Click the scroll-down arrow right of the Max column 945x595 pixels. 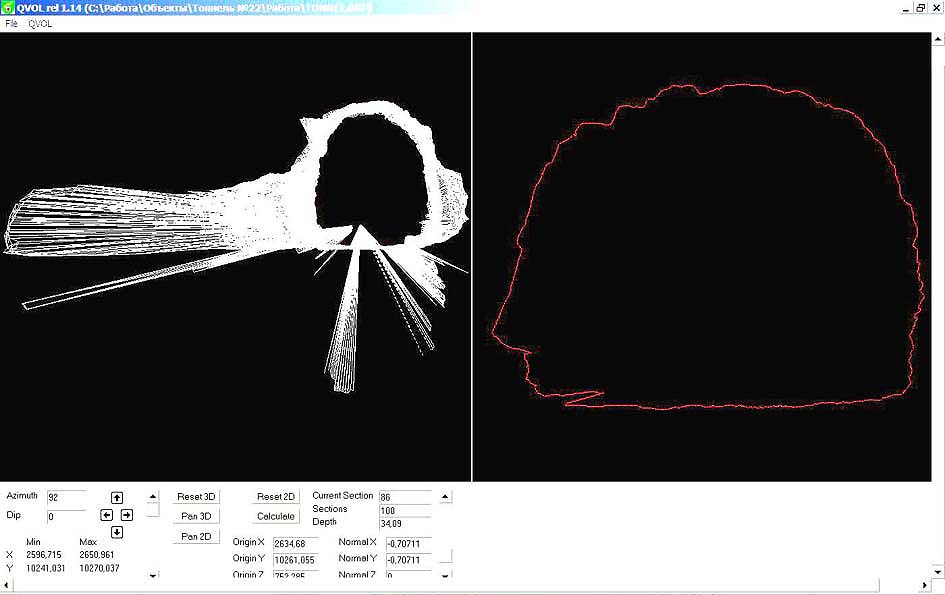click(153, 575)
